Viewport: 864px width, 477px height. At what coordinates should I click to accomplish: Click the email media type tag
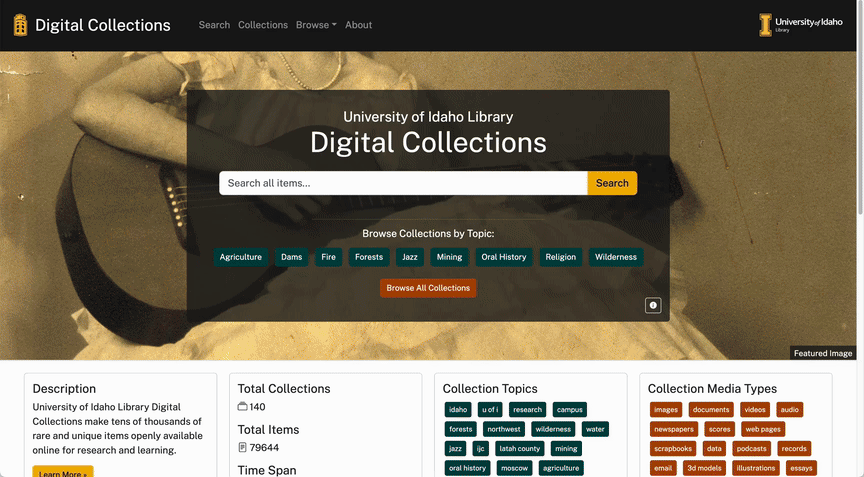point(663,468)
